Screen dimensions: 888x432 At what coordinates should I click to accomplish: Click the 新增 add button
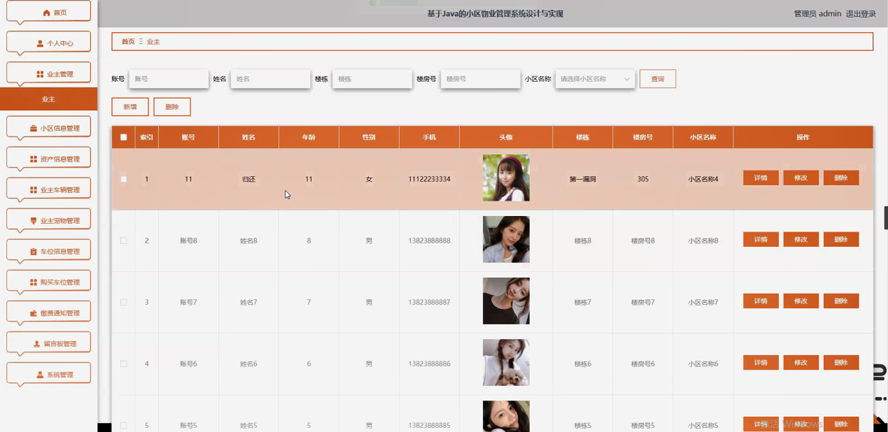point(130,106)
